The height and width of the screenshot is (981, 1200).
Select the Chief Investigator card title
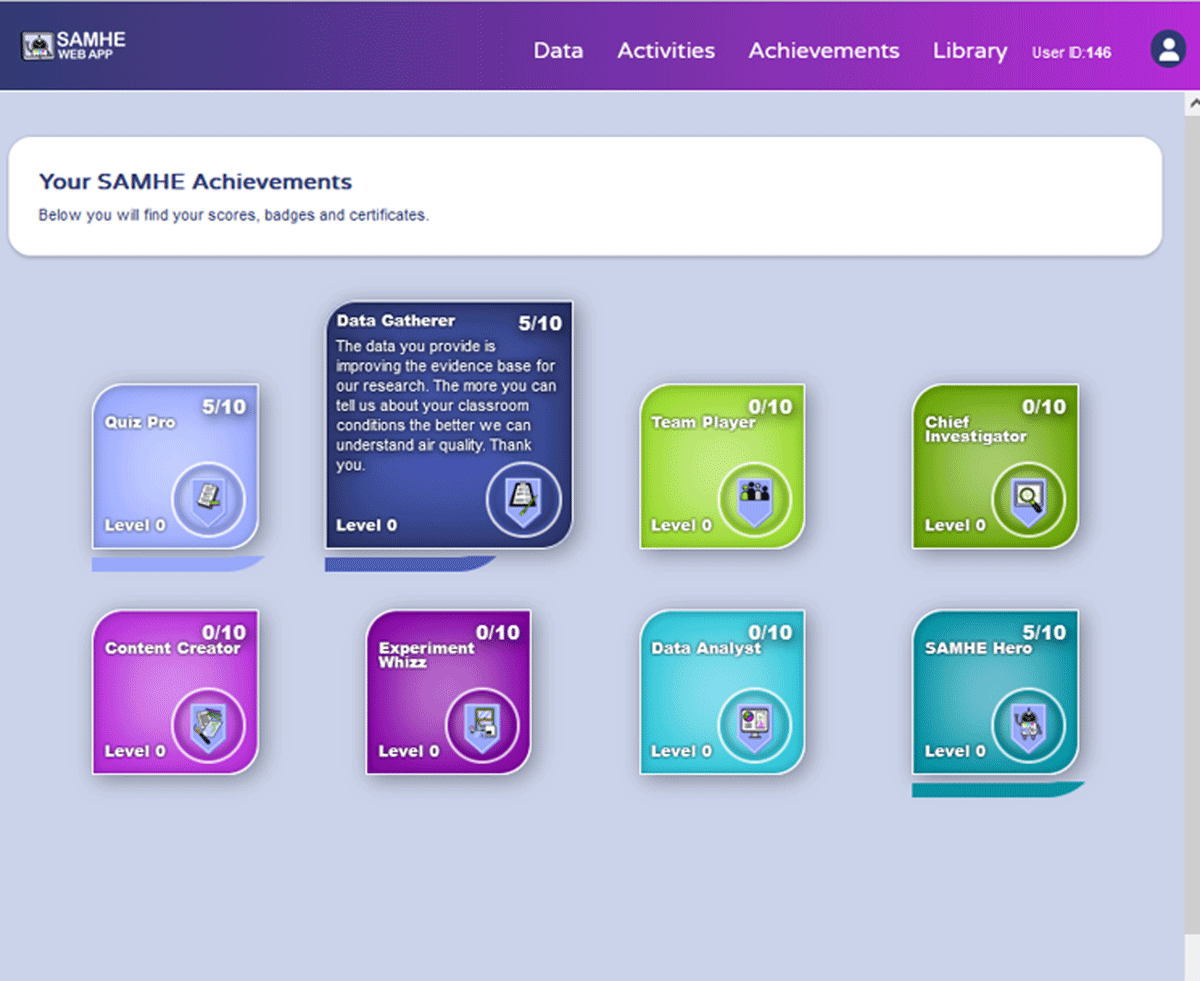[976, 429]
